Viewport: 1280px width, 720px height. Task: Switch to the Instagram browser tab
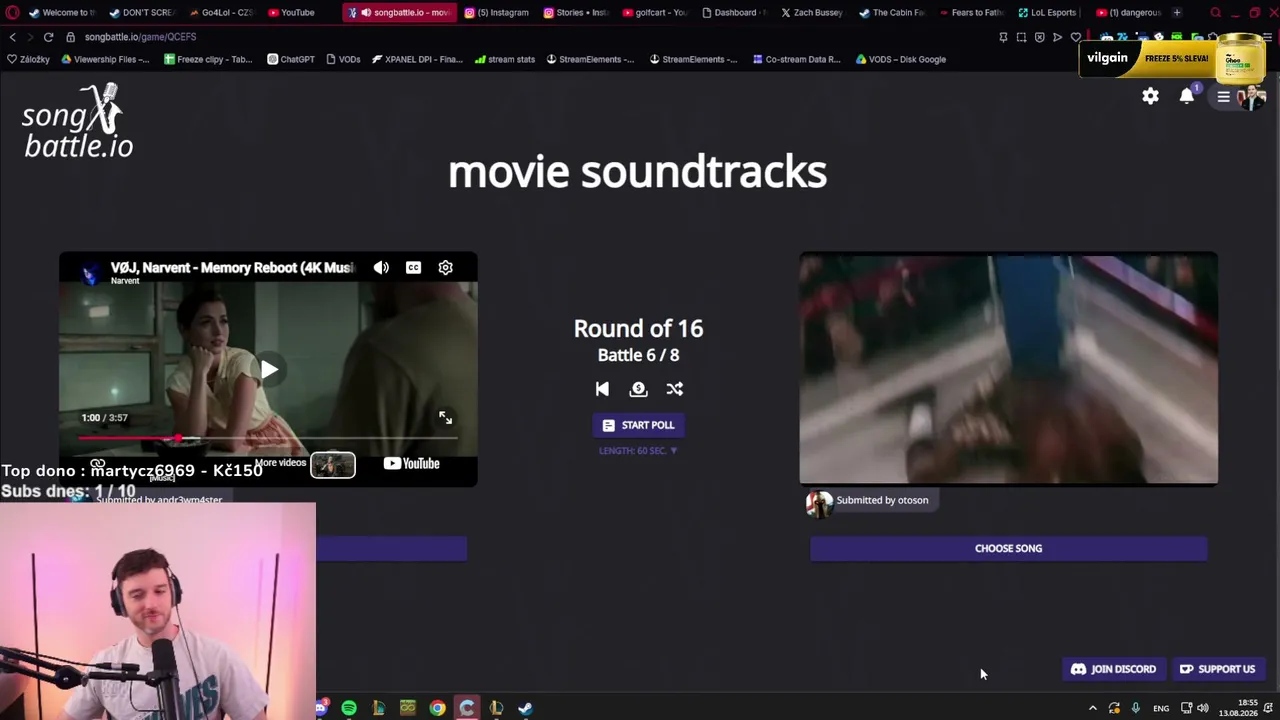(497, 13)
